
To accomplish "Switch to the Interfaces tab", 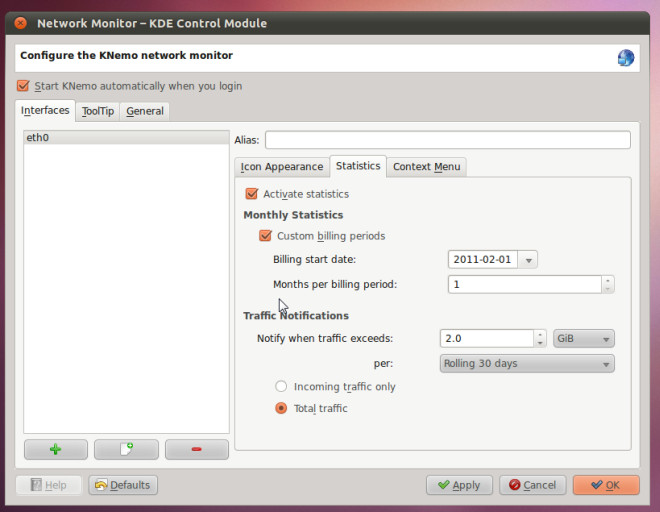I will (x=45, y=110).
